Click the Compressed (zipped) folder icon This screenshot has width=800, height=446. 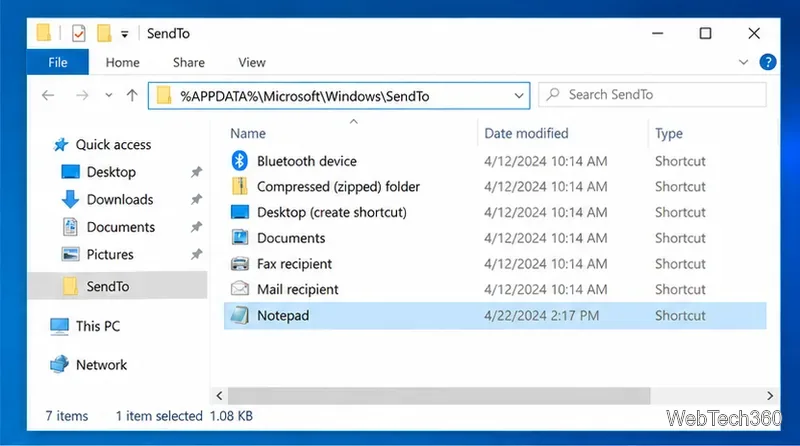coord(239,186)
